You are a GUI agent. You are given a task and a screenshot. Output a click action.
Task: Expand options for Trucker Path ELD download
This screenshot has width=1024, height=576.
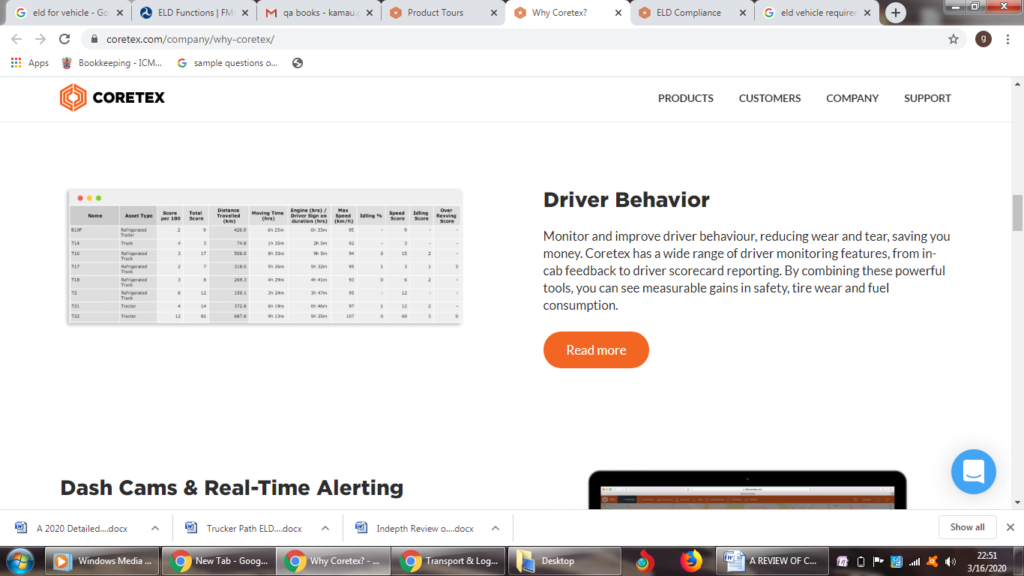(325, 528)
